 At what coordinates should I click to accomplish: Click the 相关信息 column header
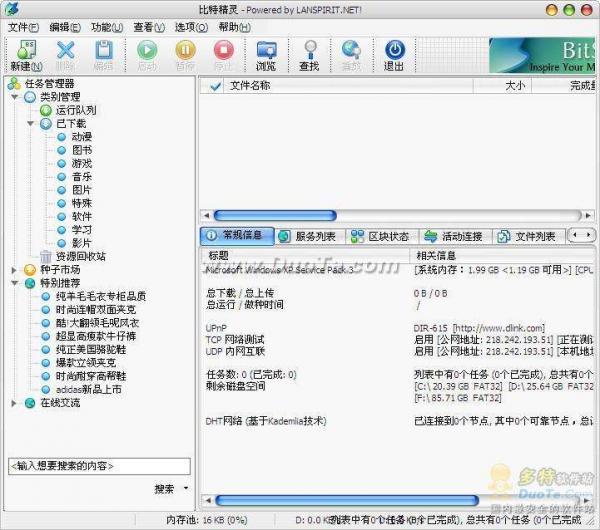436,256
